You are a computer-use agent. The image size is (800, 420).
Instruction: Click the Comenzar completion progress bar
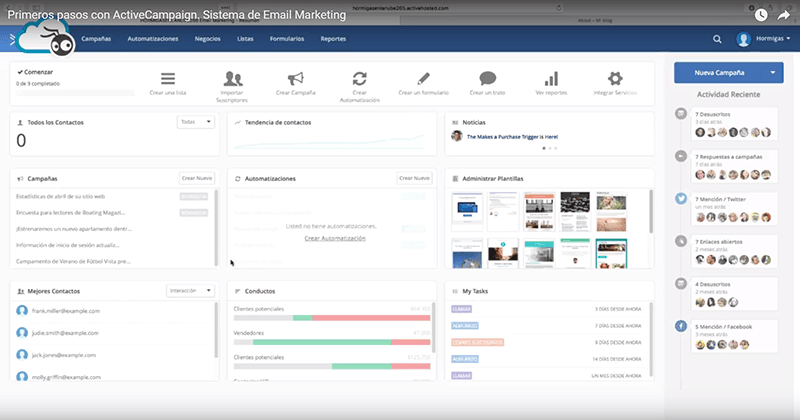[75, 93]
